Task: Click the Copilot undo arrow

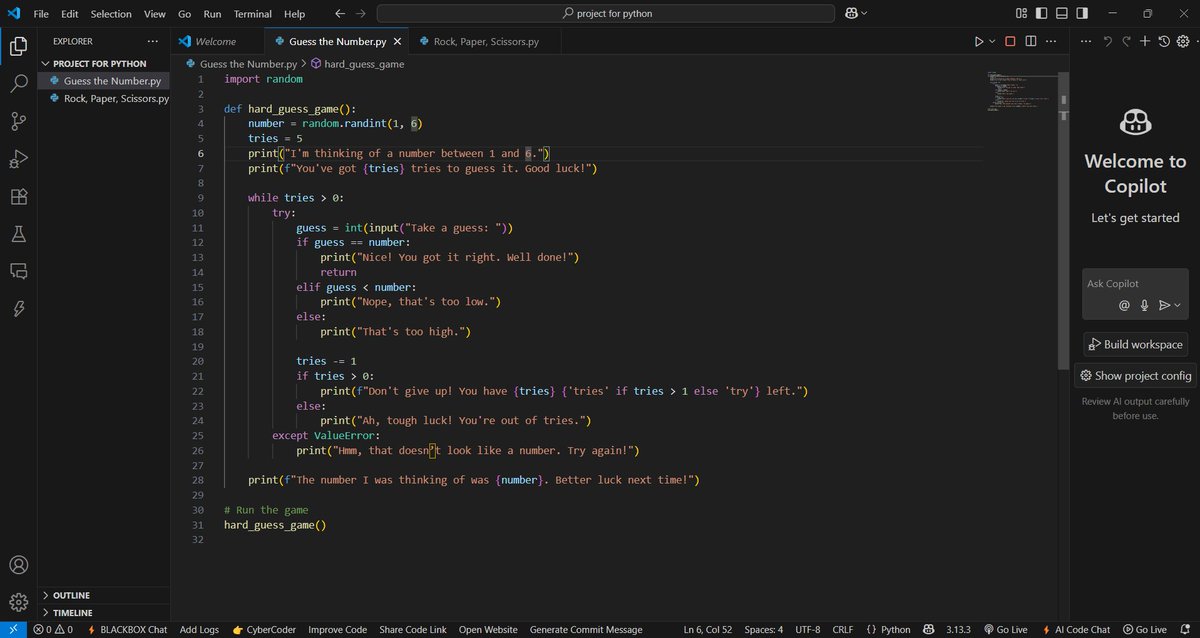Action: [1107, 41]
